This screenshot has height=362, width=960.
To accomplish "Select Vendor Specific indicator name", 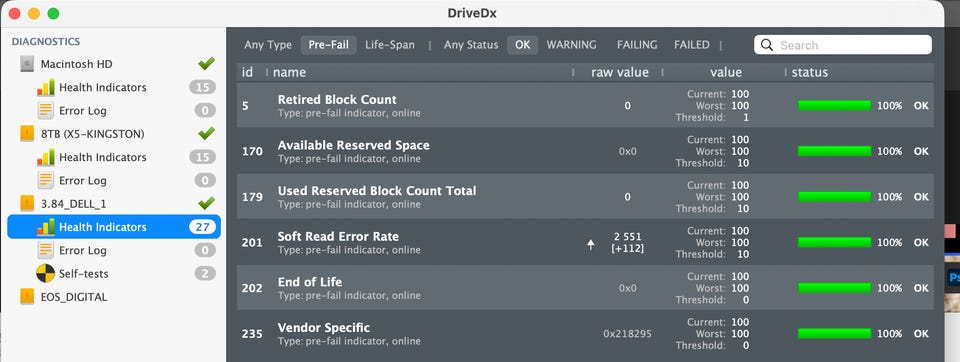I will [x=324, y=328].
